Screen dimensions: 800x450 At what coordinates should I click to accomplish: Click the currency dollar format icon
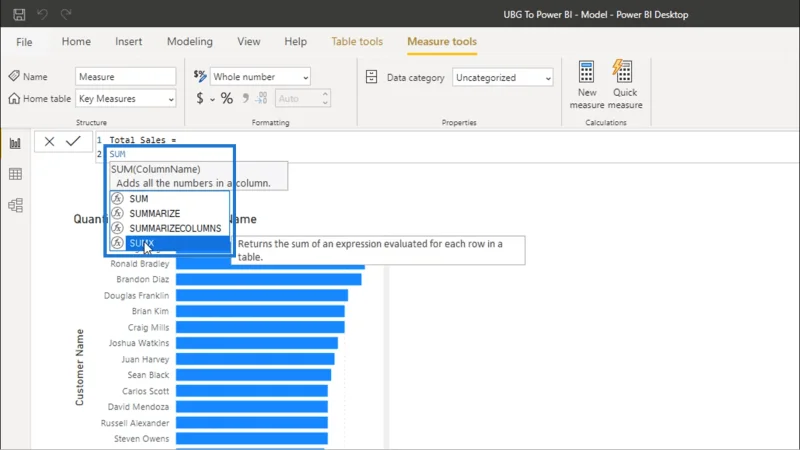pos(200,98)
